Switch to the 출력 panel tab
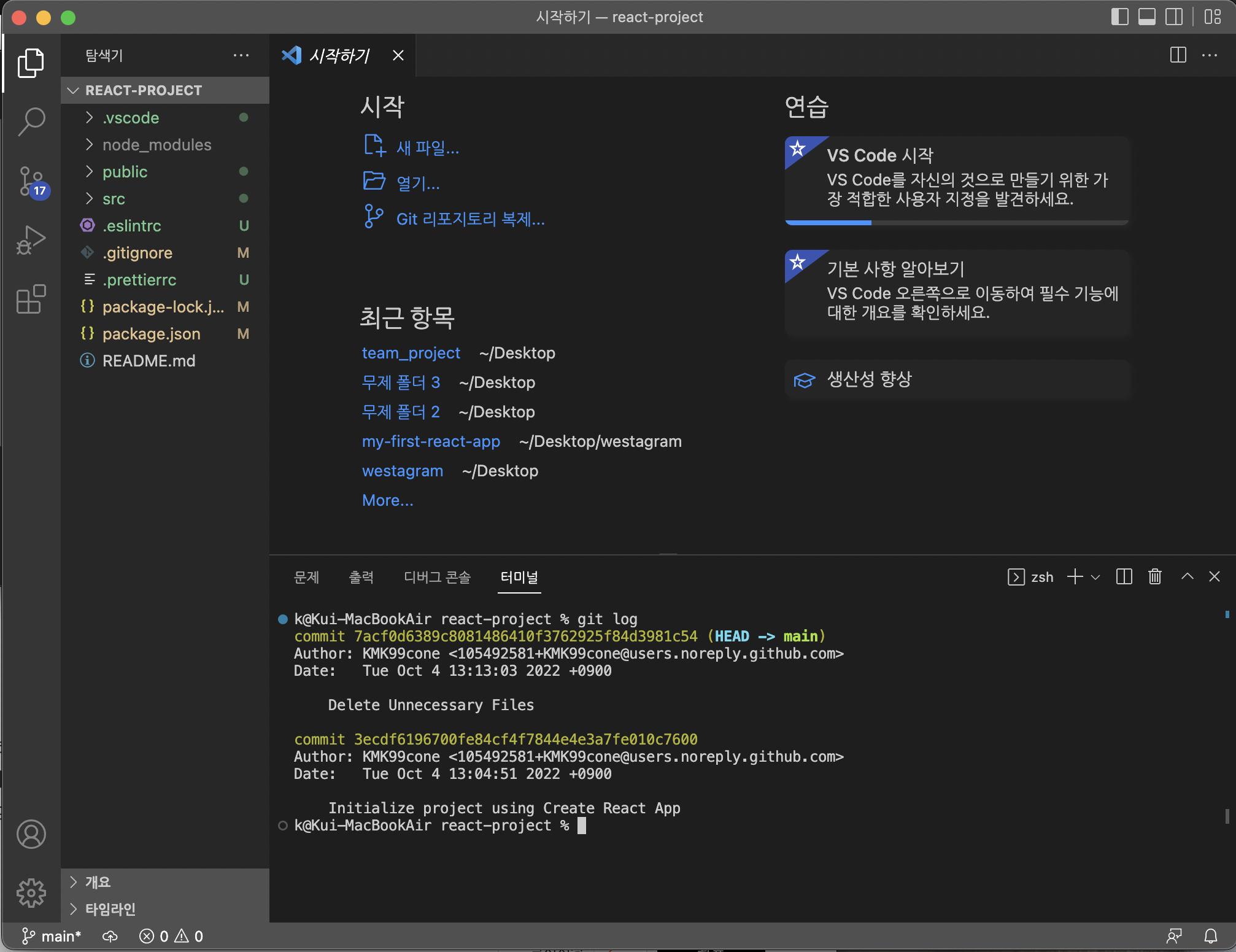 [x=361, y=577]
